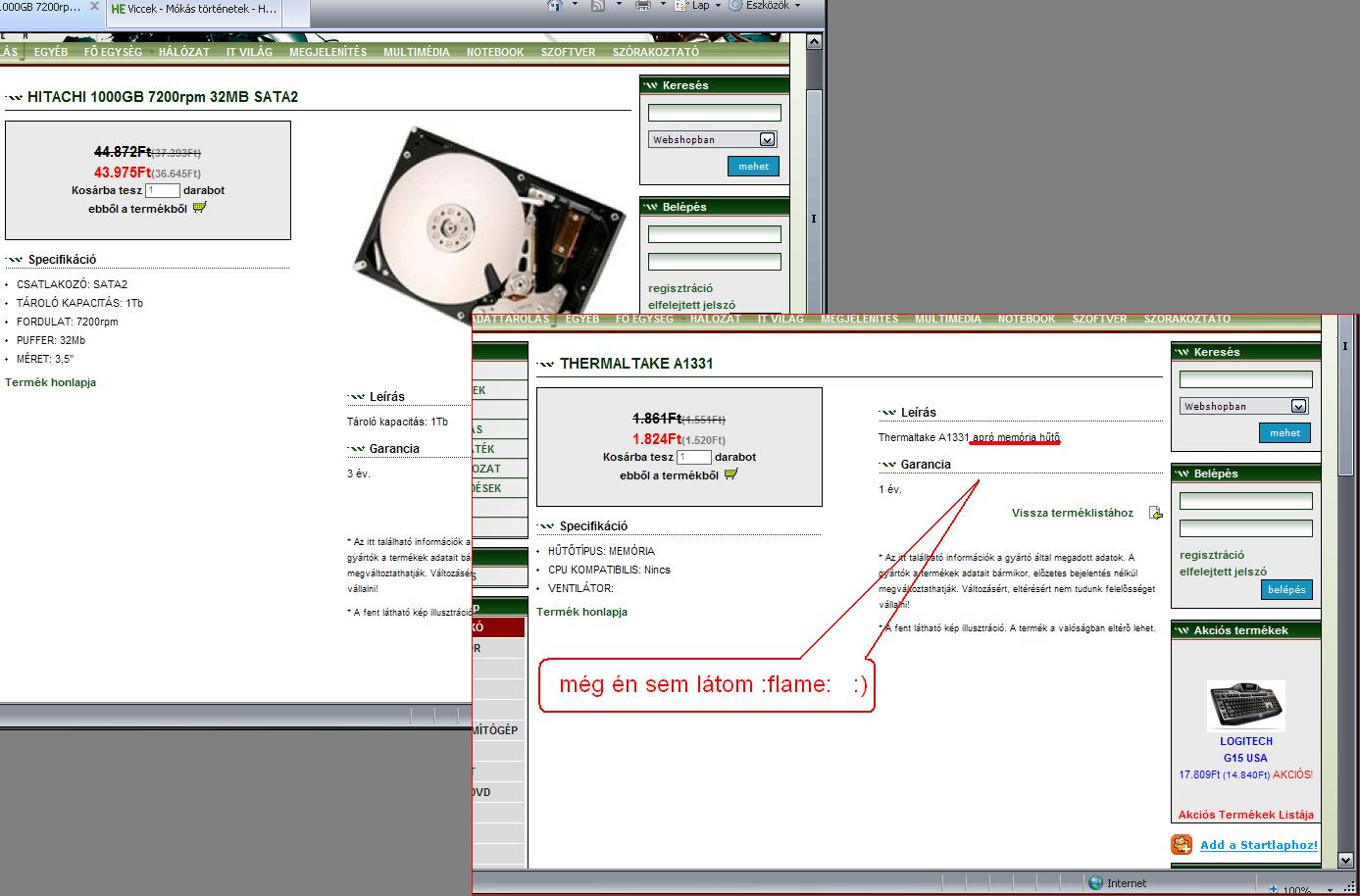Viewport: 1360px width, 896px height.
Task: Open EGYÉB menu in the back window
Action: click(51, 52)
